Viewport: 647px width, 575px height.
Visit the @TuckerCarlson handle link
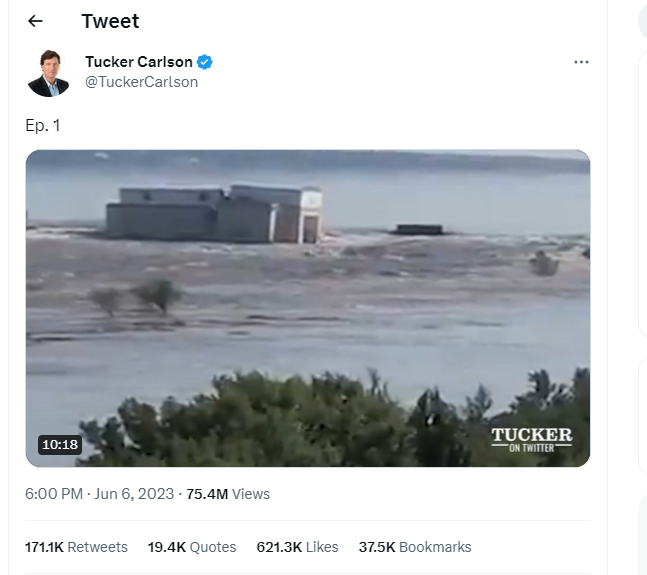[x=141, y=82]
